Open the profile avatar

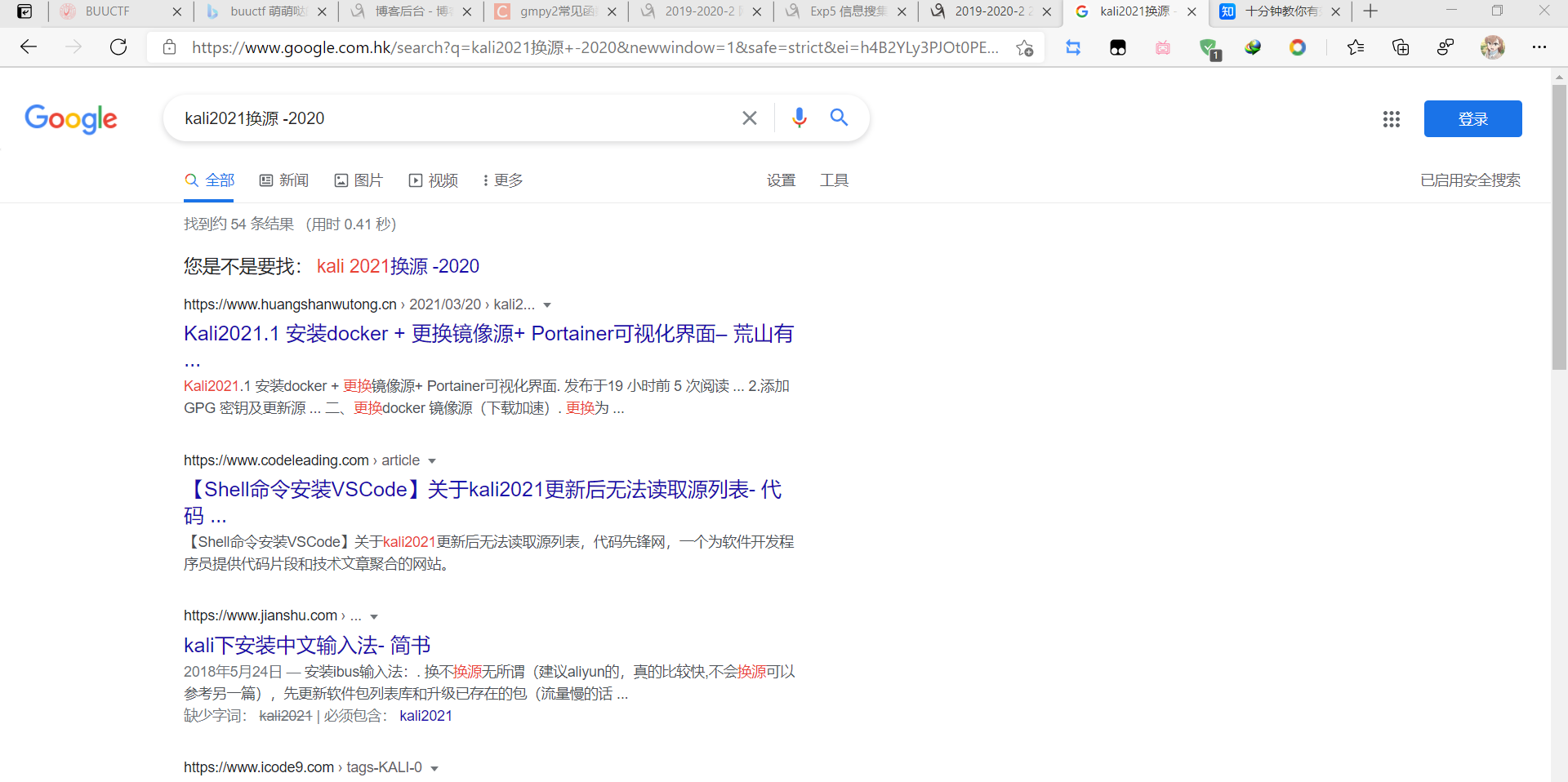[x=1493, y=47]
